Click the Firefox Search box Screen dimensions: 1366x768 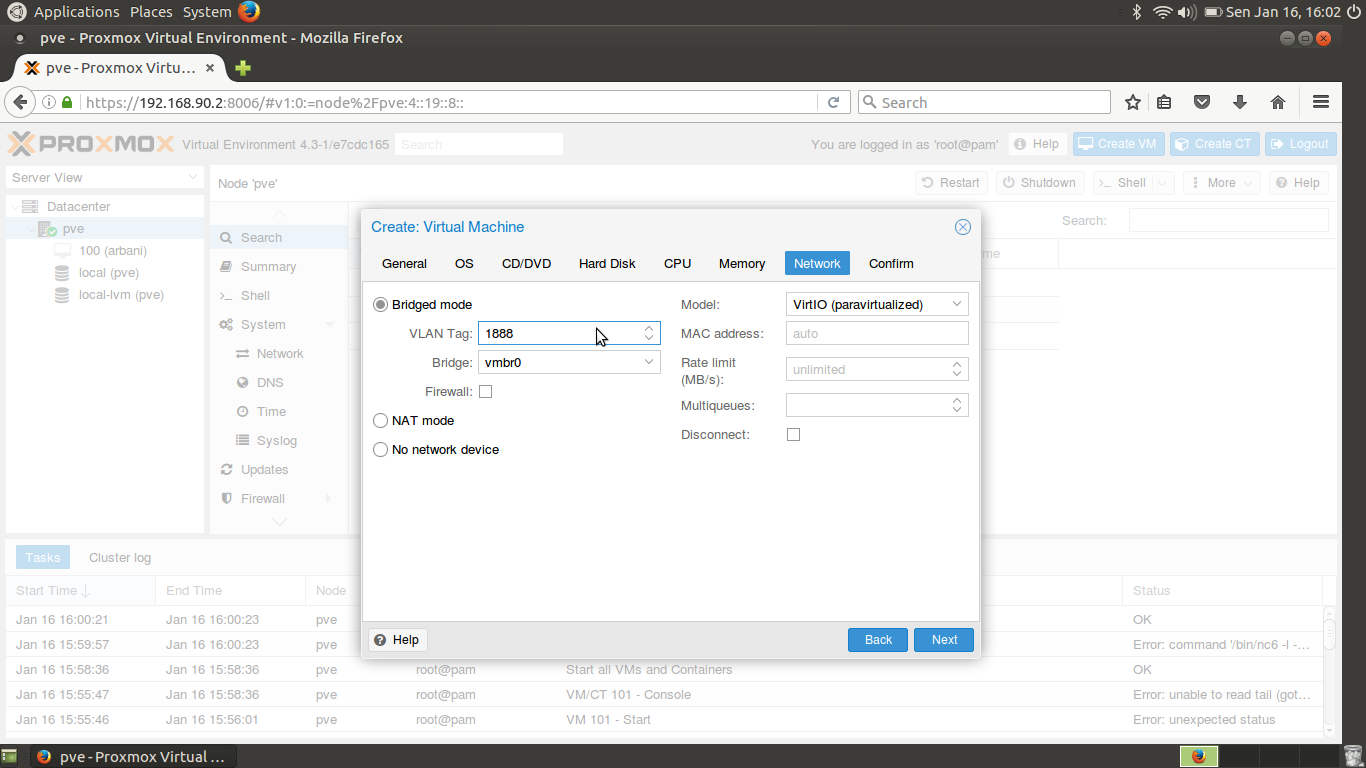pyautogui.click(x=984, y=102)
